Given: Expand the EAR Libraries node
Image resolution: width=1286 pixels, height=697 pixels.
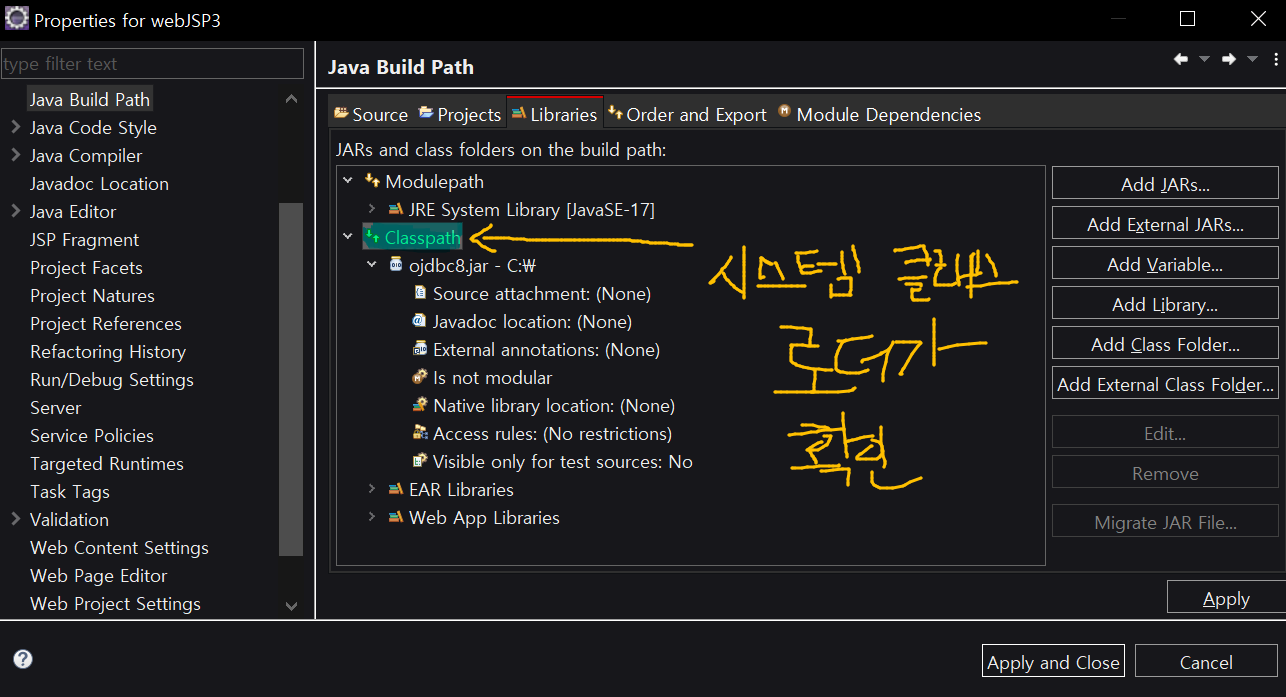Looking at the screenshot, I should 371,489.
